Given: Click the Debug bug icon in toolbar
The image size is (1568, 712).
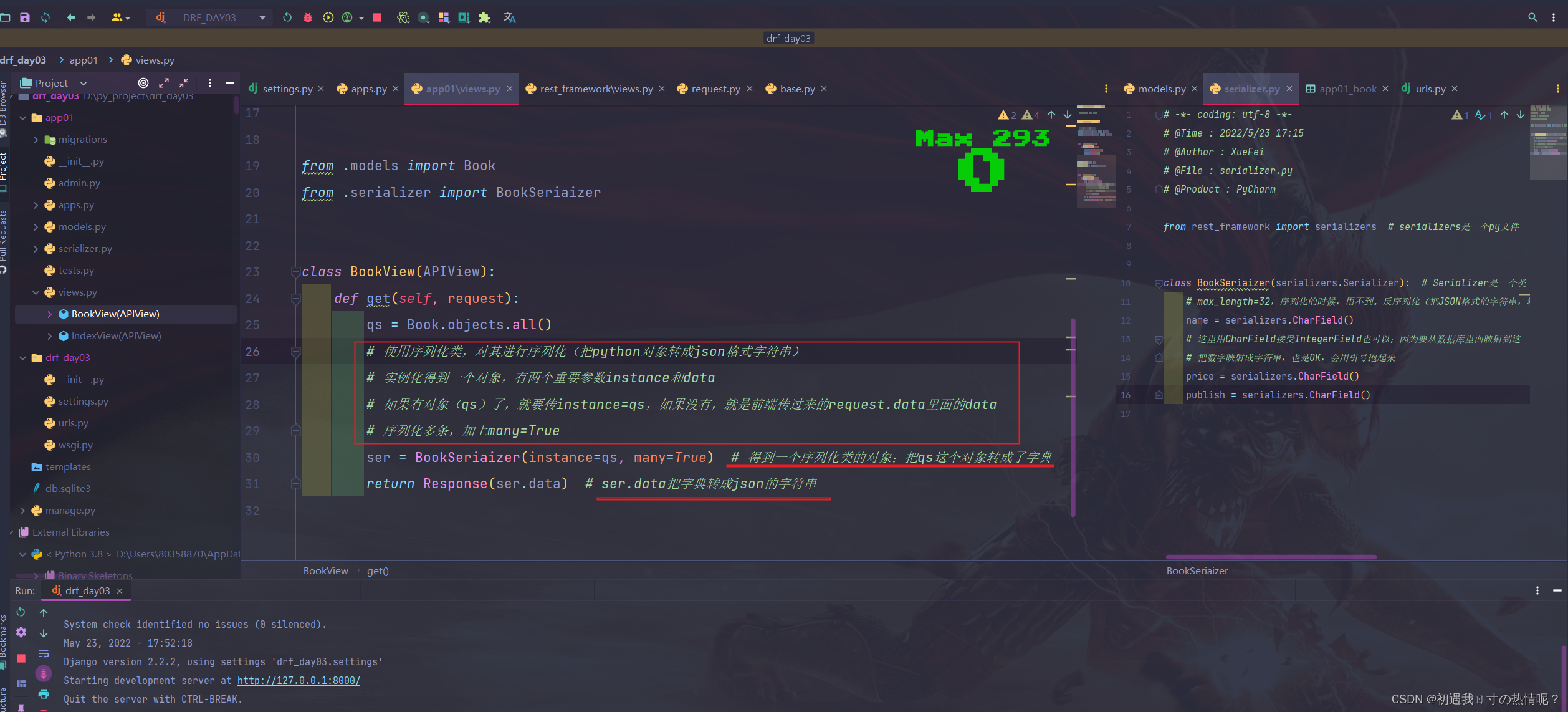Looking at the screenshot, I should [x=307, y=17].
